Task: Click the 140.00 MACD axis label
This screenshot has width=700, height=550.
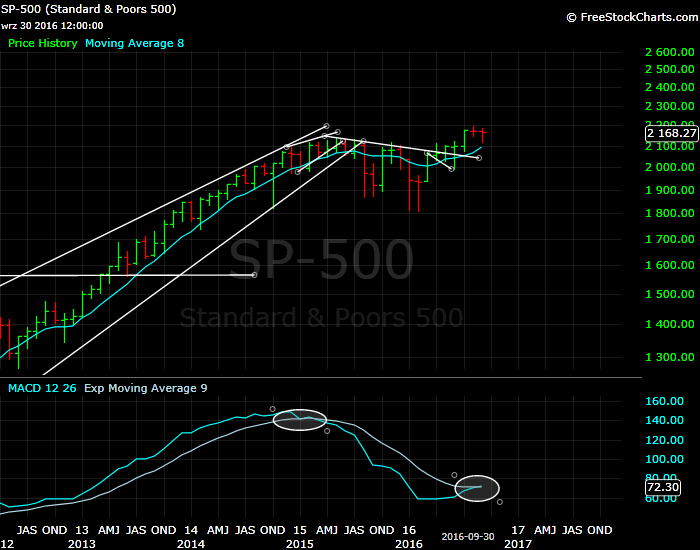Action: pyautogui.click(x=664, y=420)
